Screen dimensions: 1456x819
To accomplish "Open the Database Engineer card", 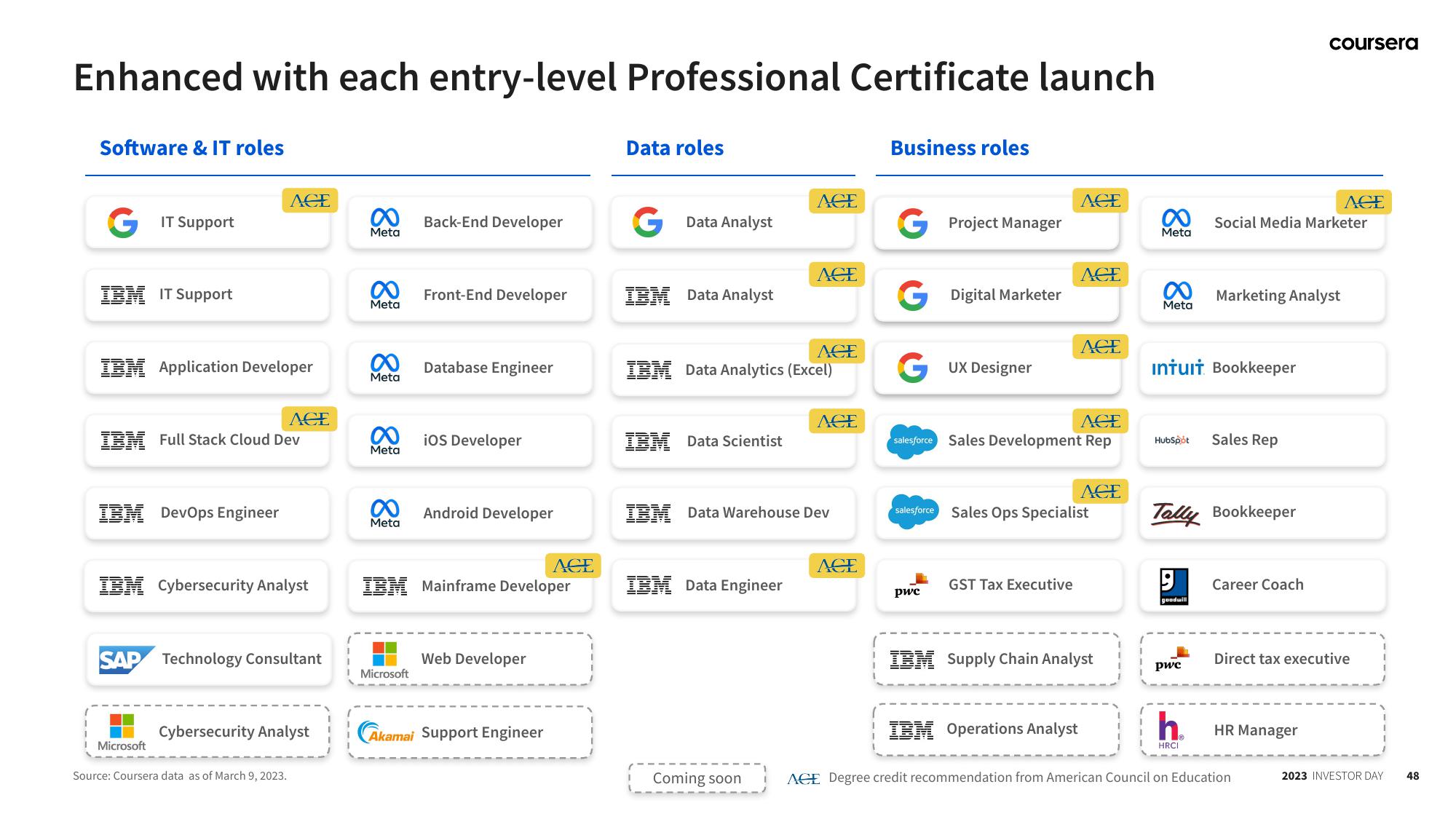I will [x=470, y=368].
